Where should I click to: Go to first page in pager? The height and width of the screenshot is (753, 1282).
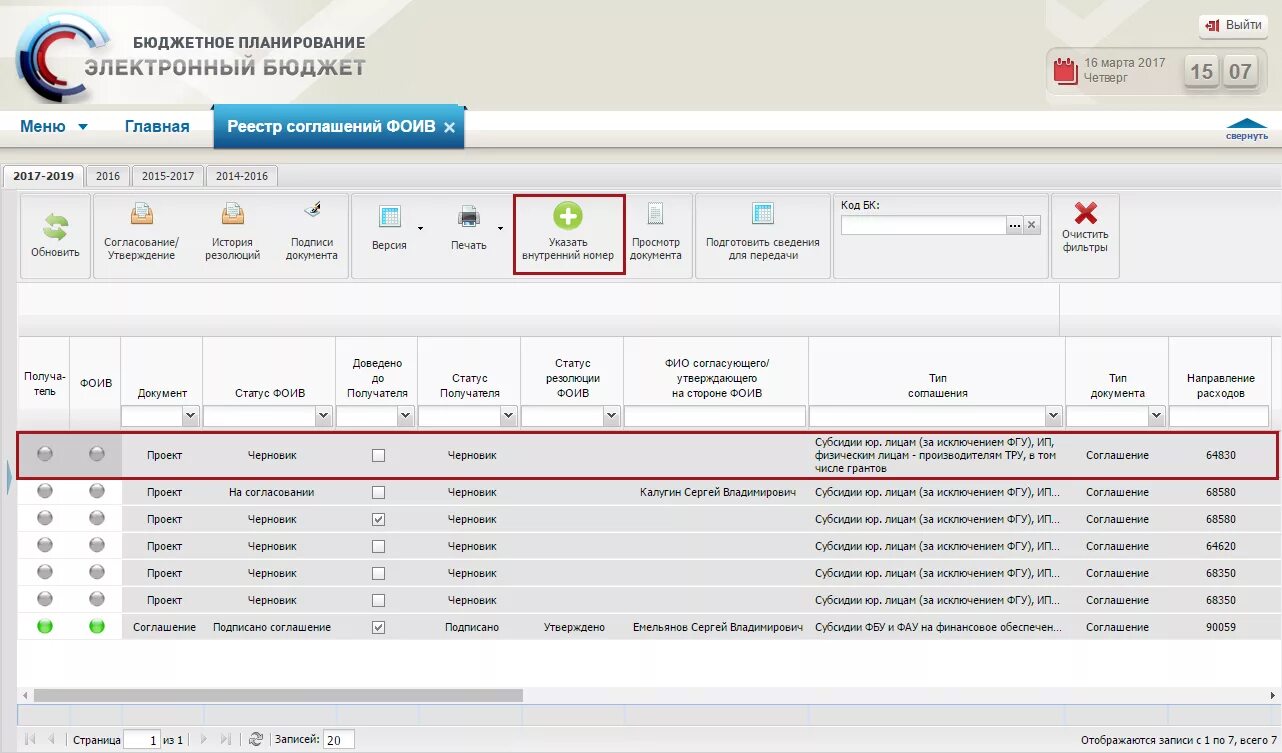(29, 740)
